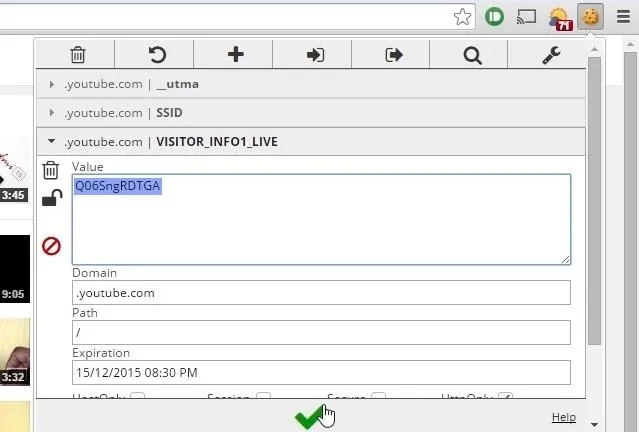The image size is (639, 432).
Task: Click the Cast screen icon in browser toolbar
Action: [x=526, y=17]
